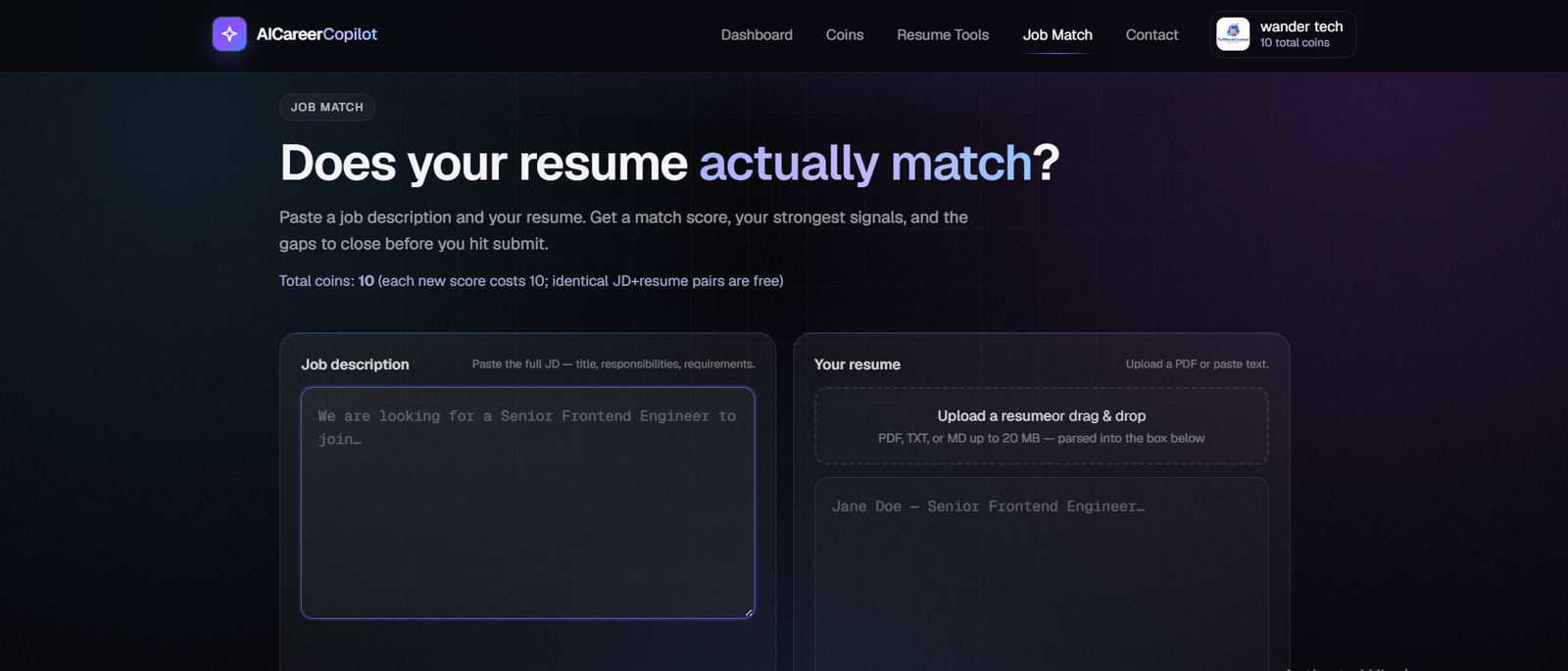Go to the Coins page
Image resolution: width=1568 pixels, height=671 pixels.
845,34
